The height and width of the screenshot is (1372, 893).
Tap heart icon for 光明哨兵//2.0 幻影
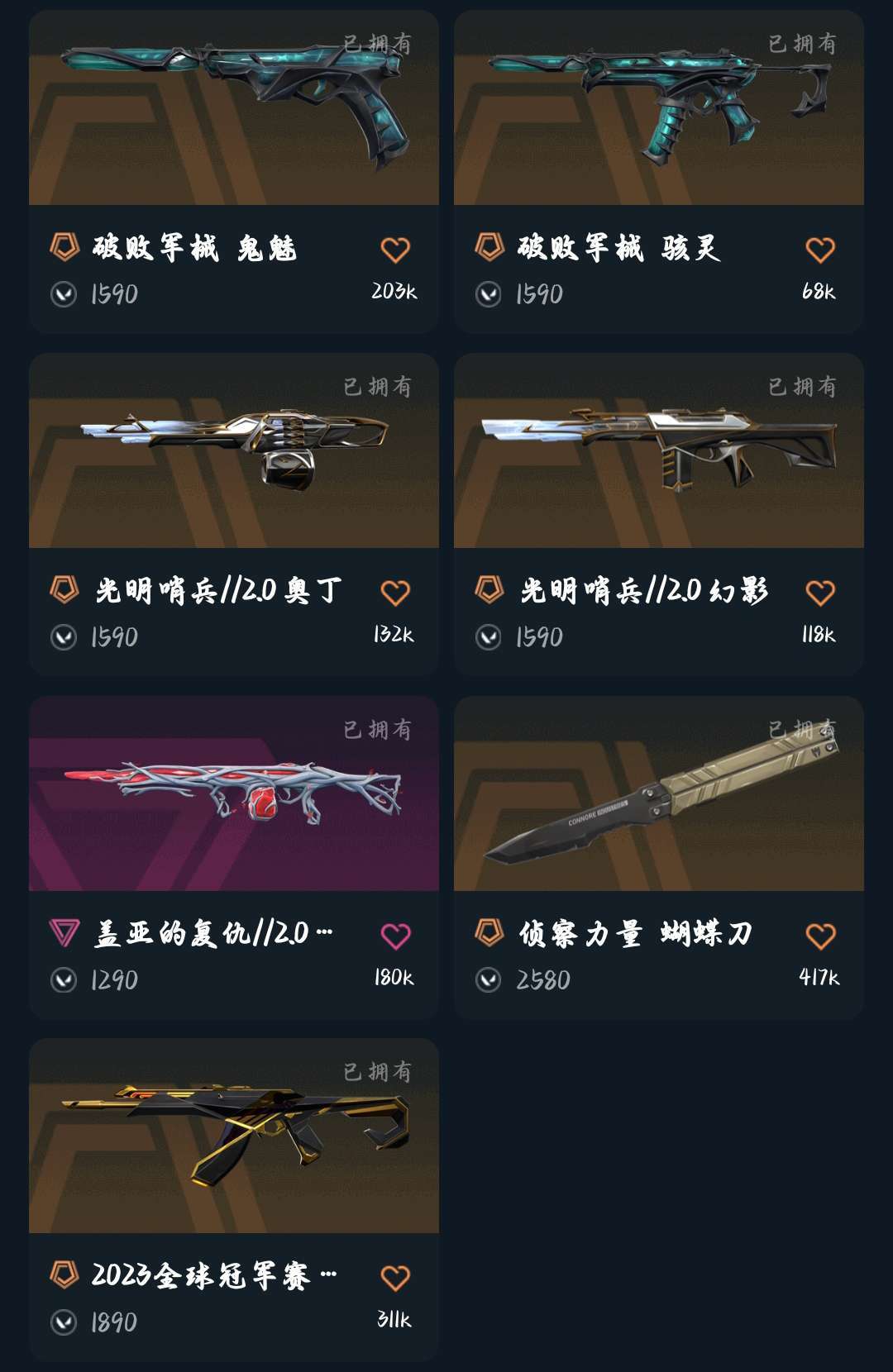click(x=820, y=593)
